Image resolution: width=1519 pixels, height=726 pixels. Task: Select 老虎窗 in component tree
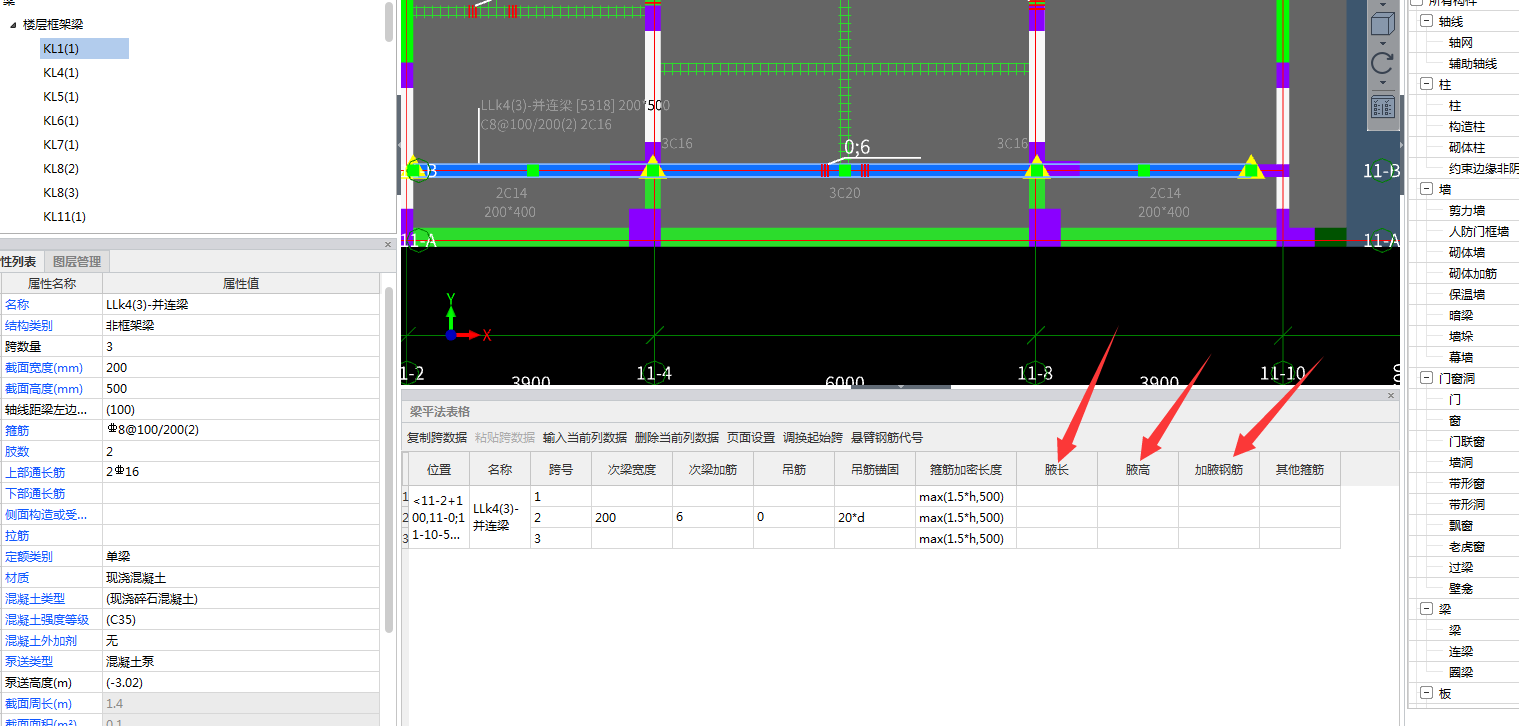[1467, 546]
